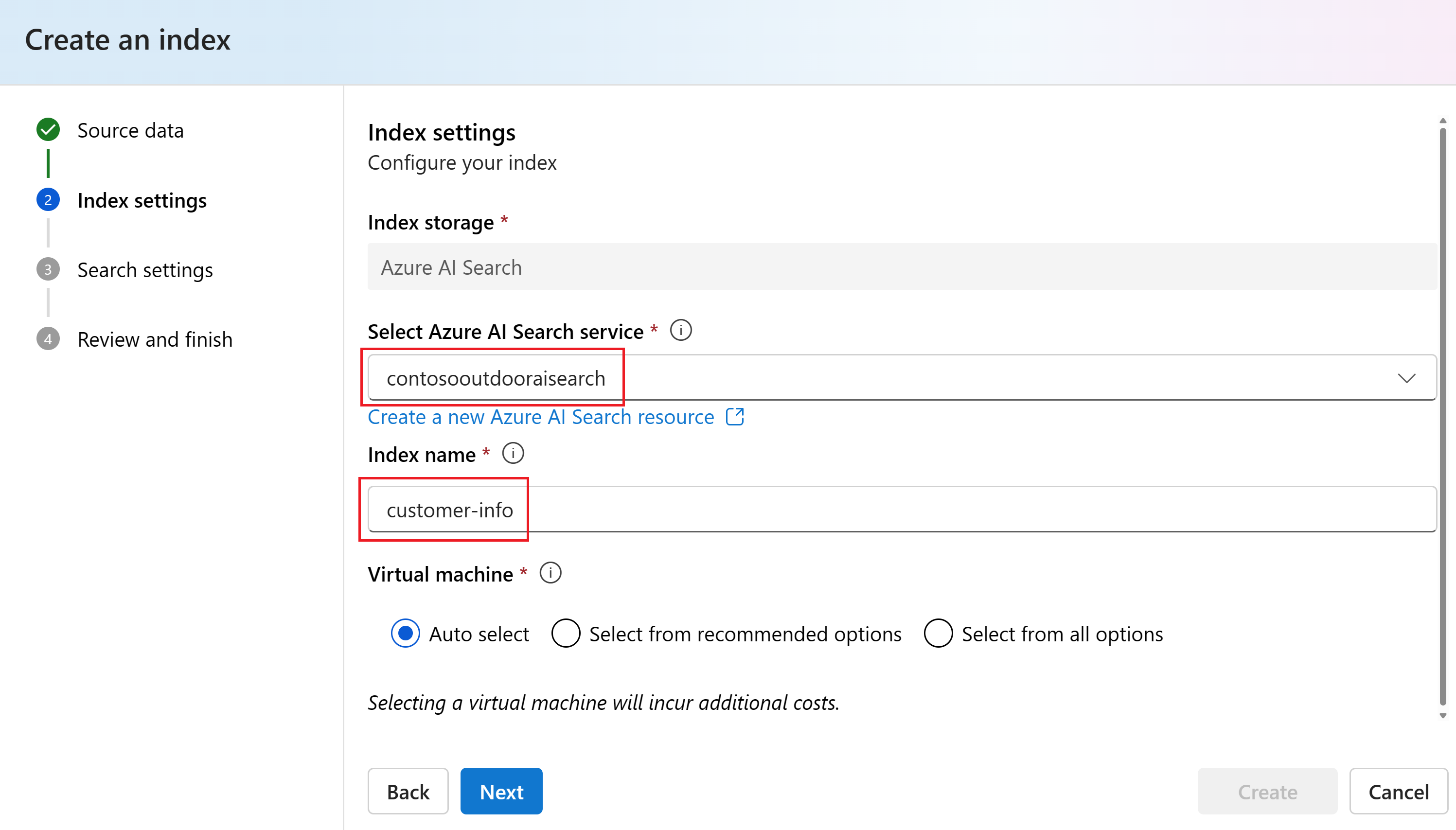Click the Cancel button
The image size is (1456, 830).
pos(1399,791)
